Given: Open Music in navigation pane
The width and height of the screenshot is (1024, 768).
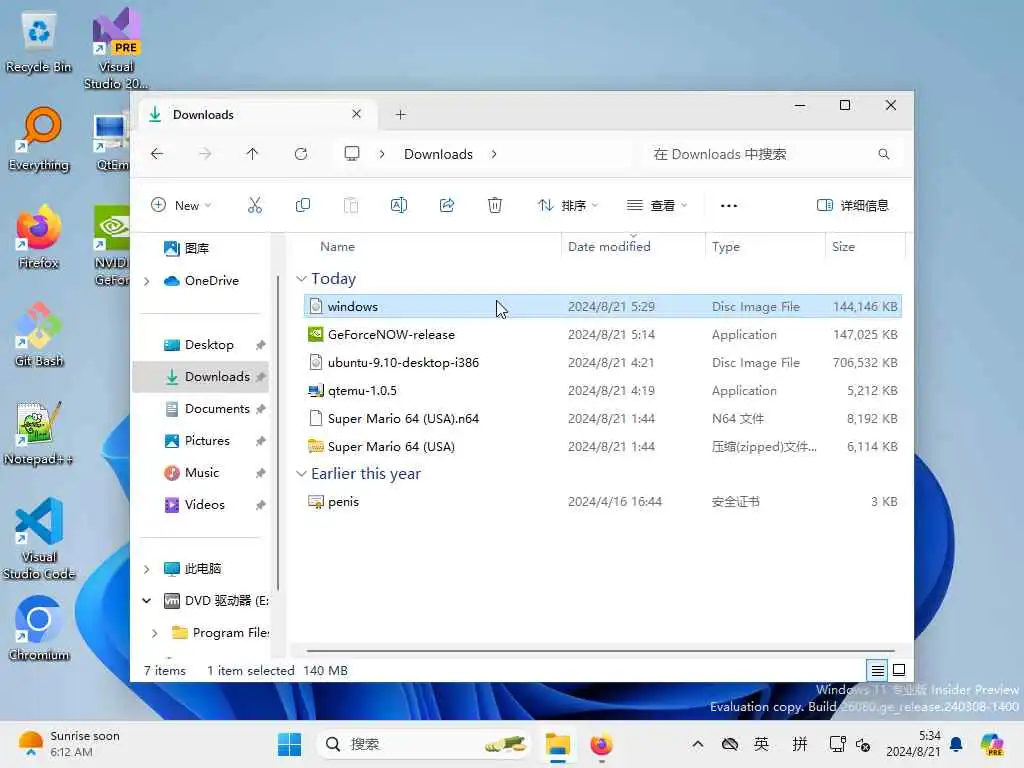Looking at the screenshot, I should tap(202, 473).
